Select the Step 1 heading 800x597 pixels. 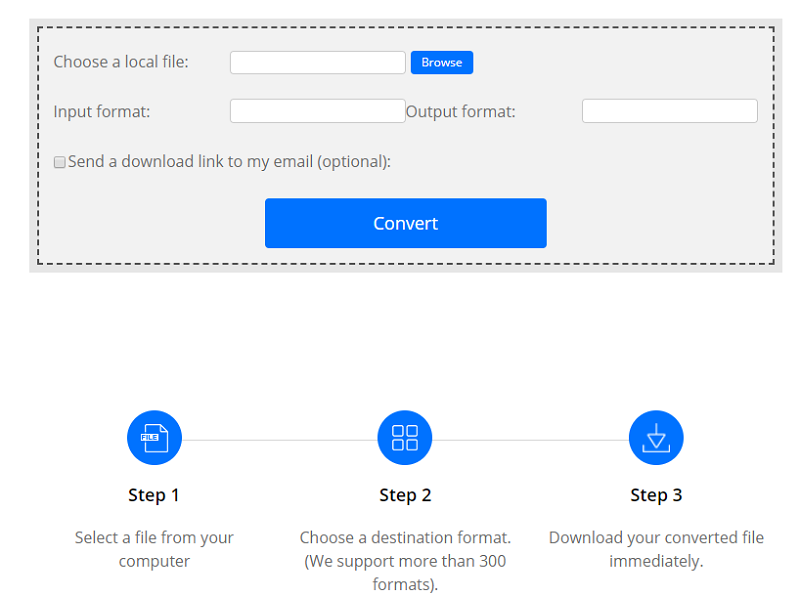154,495
